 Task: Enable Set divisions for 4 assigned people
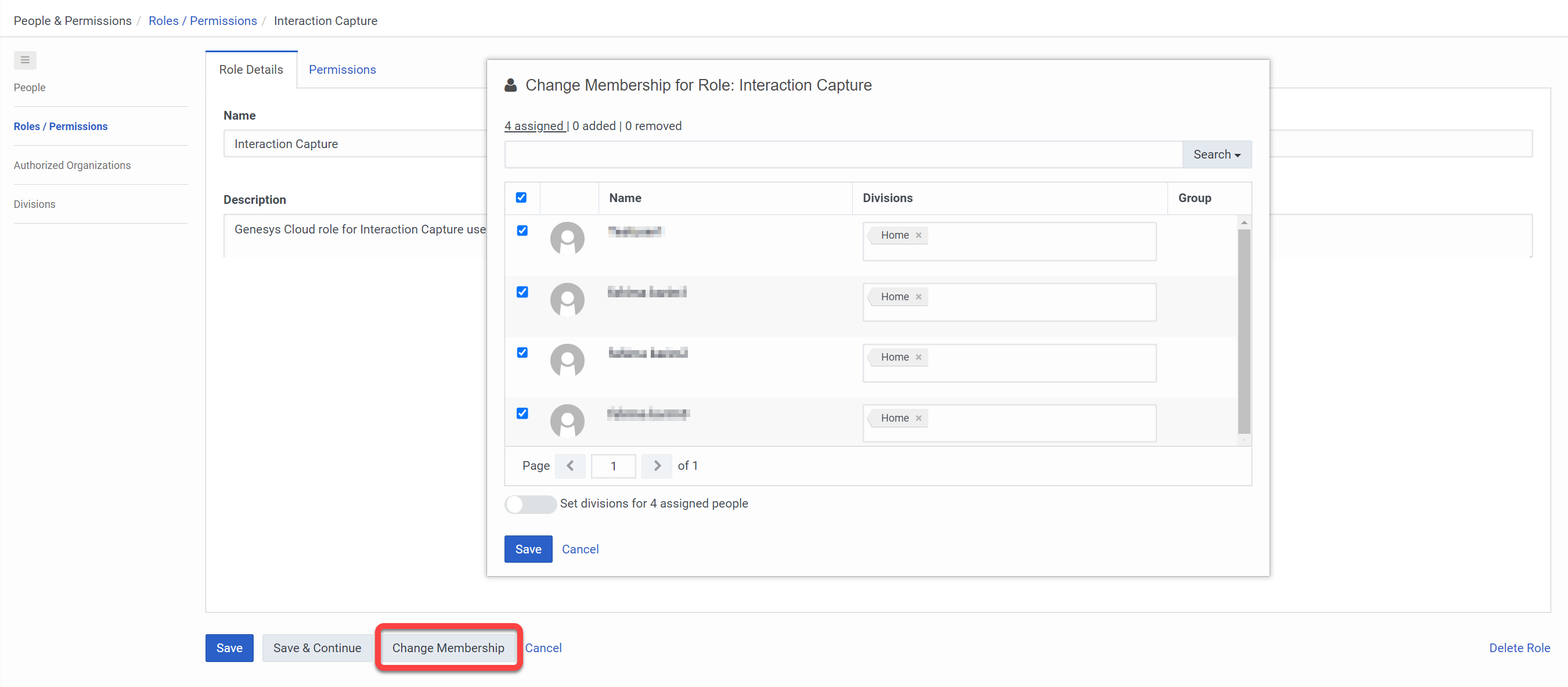pyautogui.click(x=530, y=503)
